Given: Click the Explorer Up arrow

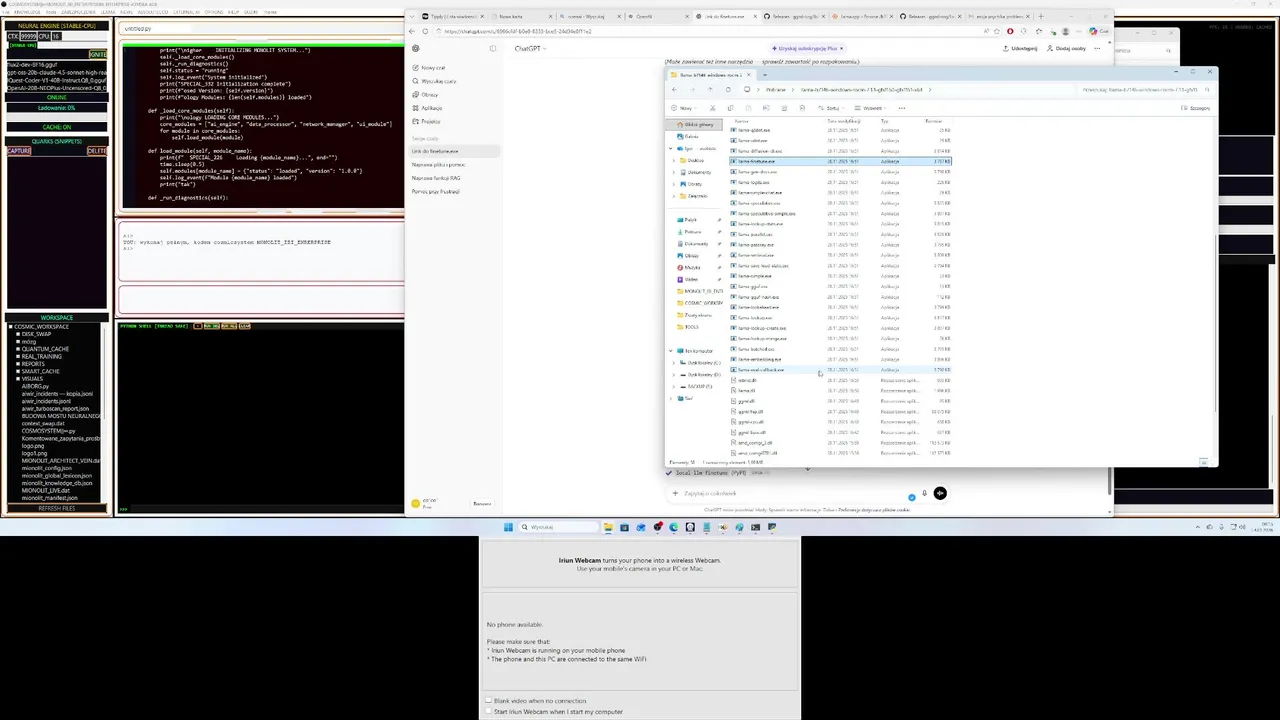Looking at the screenshot, I should (710, 89).
